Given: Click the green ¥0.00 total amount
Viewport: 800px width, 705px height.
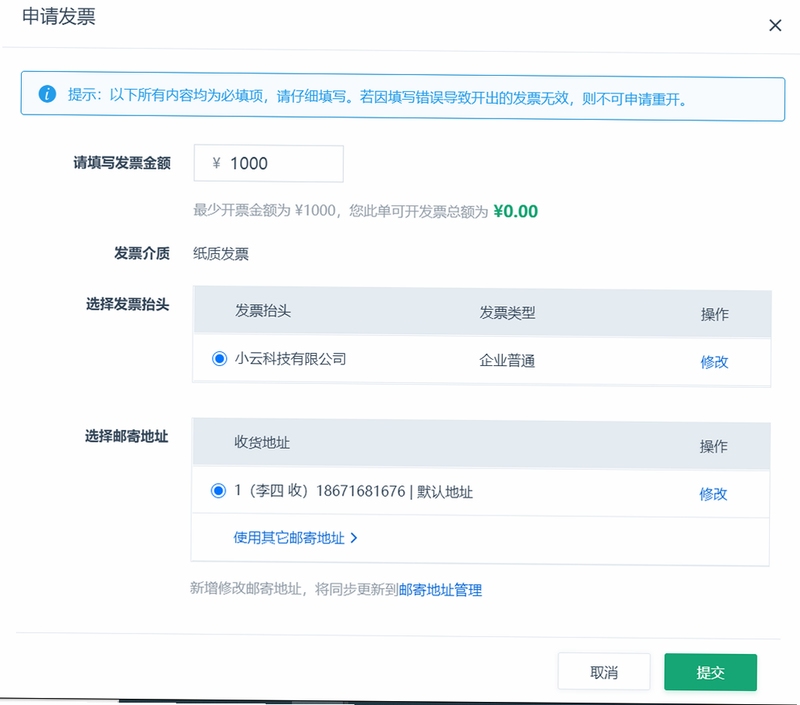Looking at the screenshot, I should pyautogui.click(x=515, y=211).
